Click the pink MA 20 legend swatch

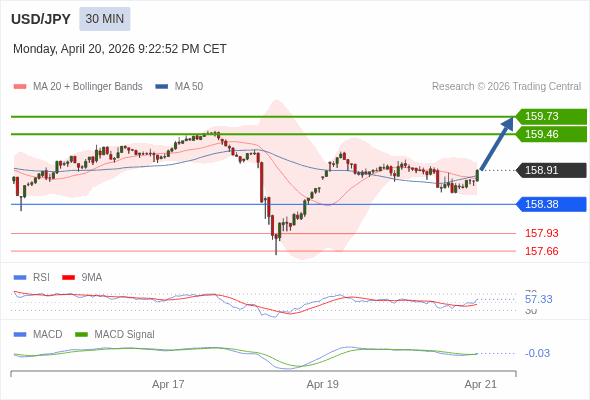[20, 87]
